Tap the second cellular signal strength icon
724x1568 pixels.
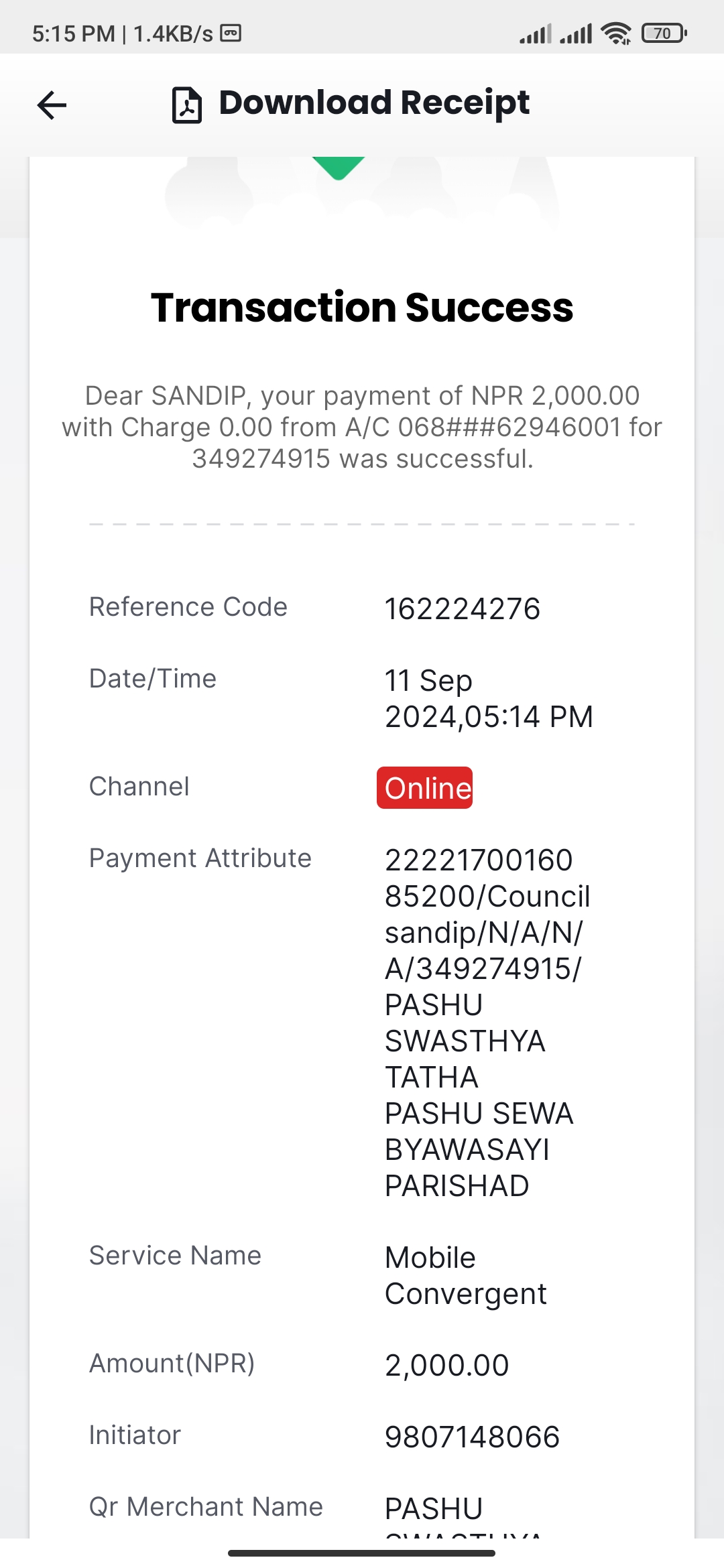576,34
